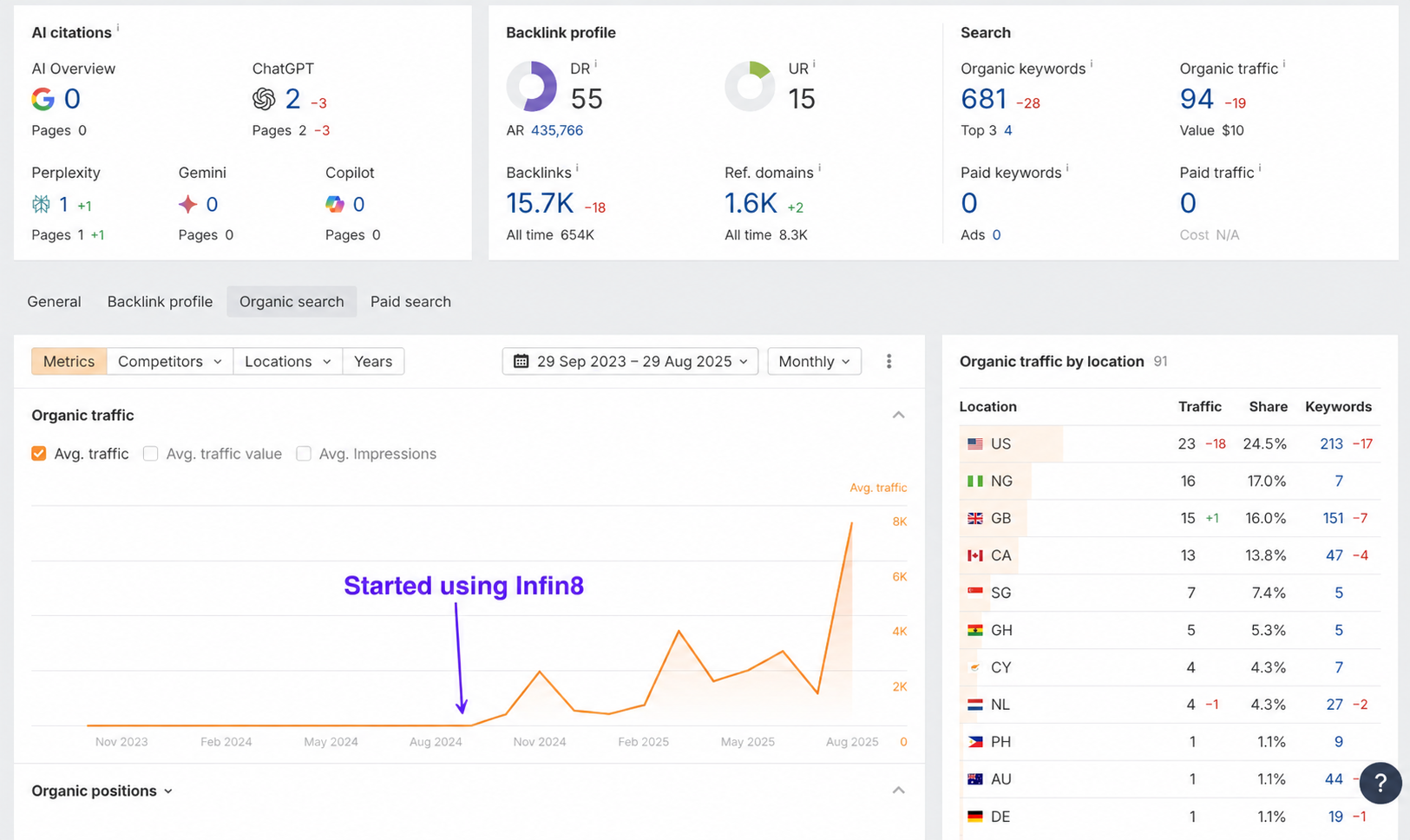The height and width of the screenshot is (840, 1410).
Task: Click the Location column header
Action: [987, 406]
